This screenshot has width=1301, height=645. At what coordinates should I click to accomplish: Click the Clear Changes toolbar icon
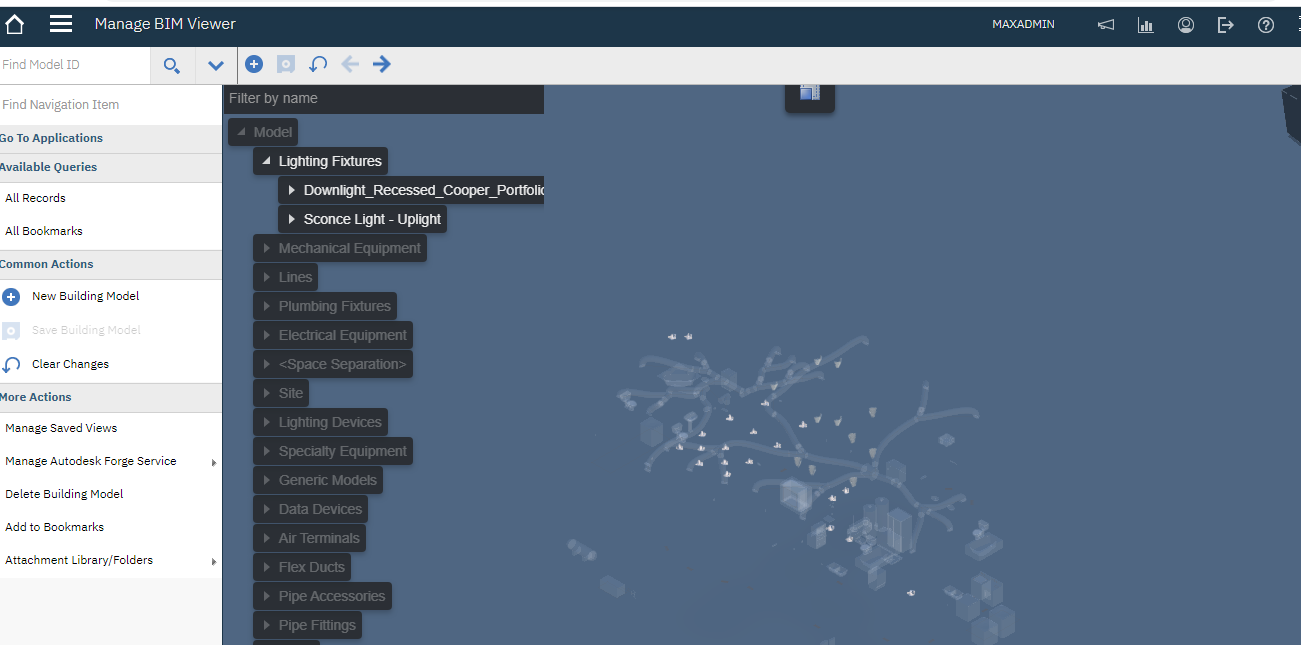[x=318, y=64]
